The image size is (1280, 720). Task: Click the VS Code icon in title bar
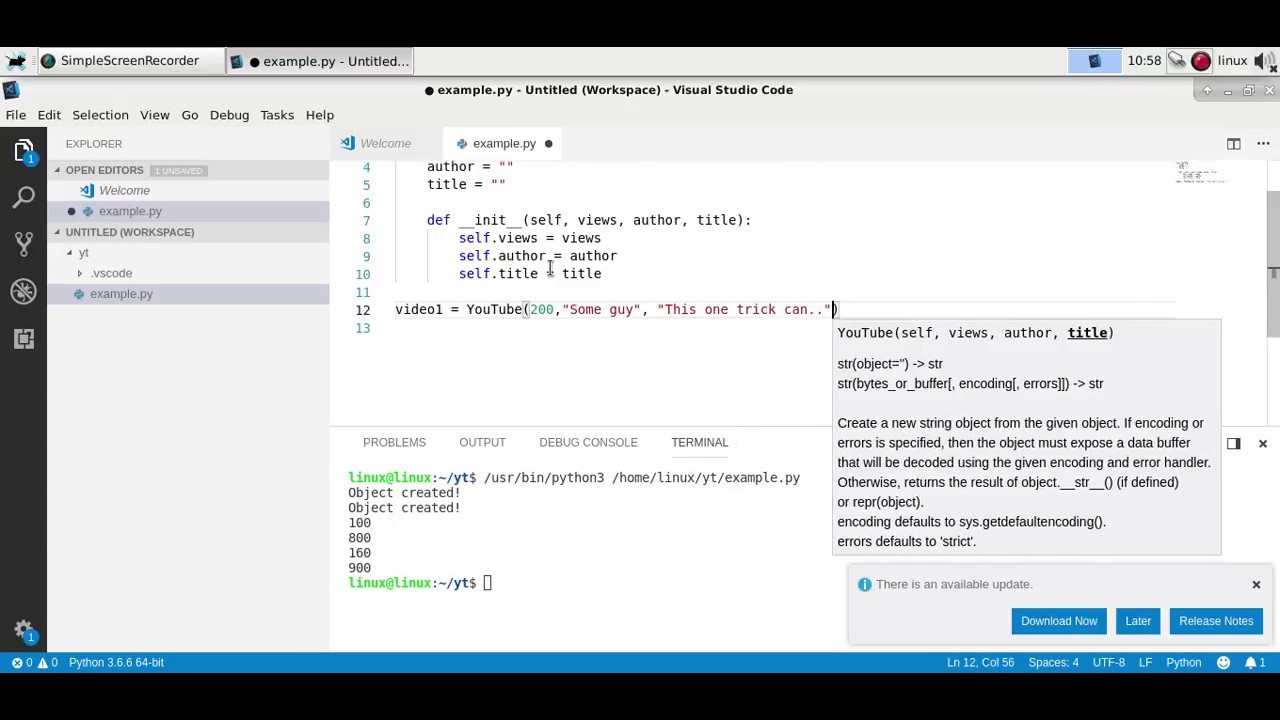(10, 90)
